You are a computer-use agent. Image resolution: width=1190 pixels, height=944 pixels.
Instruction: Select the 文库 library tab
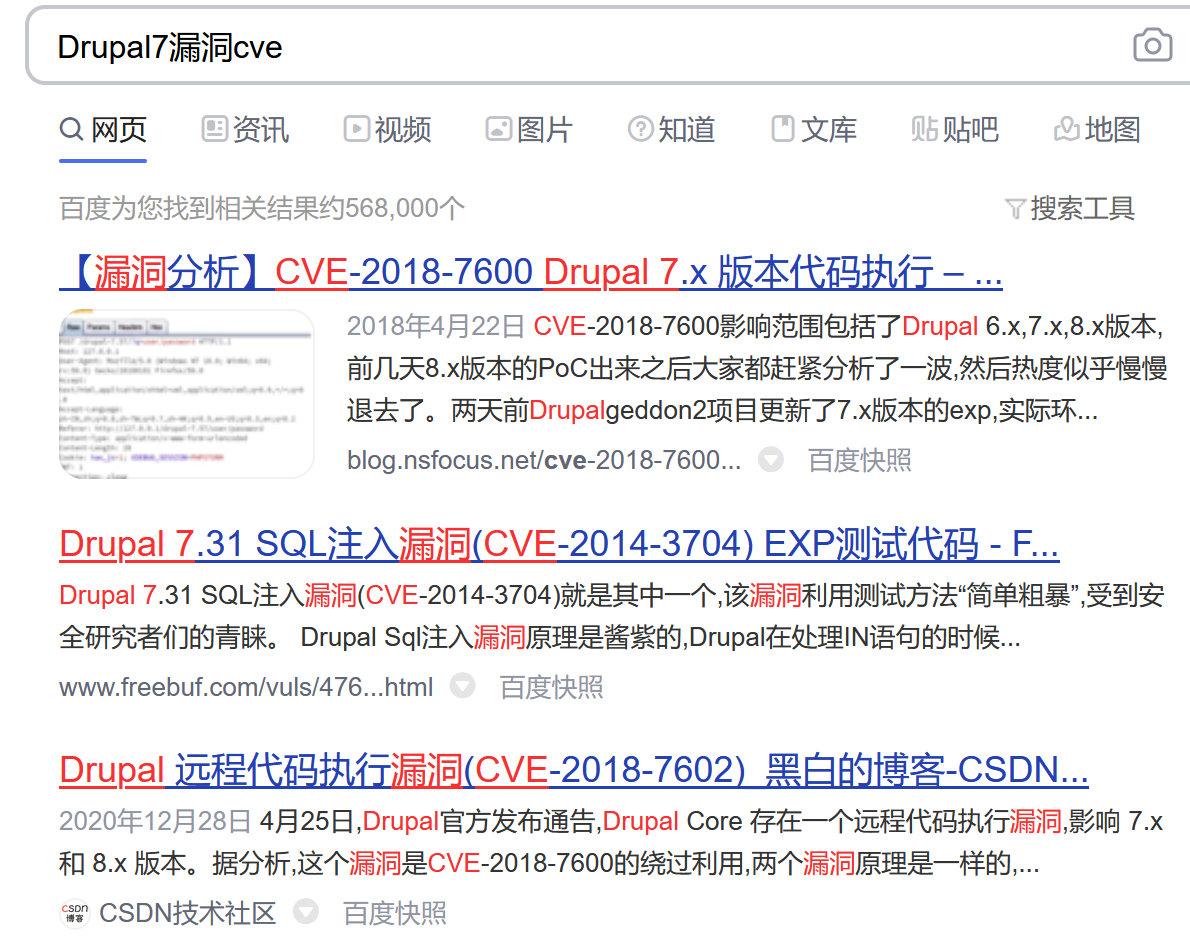click(x=814, y=129)
